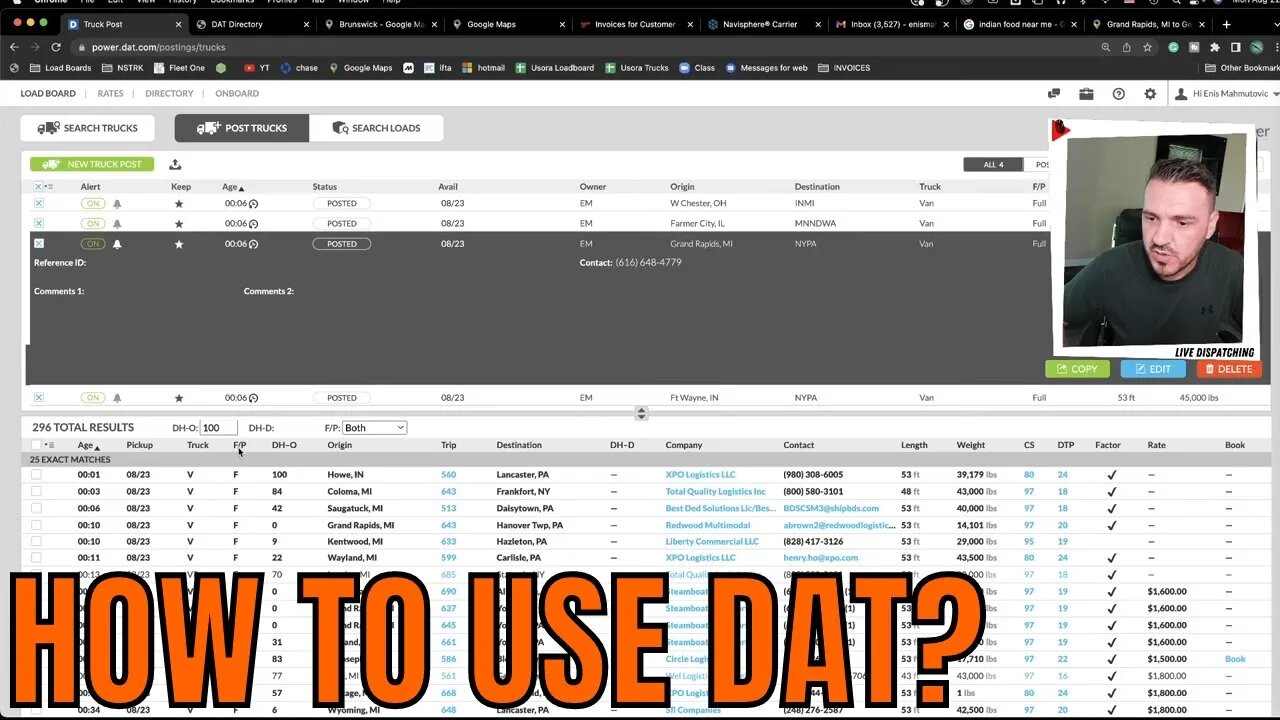This screenshot has height=720, width=1280.
Task: Click the Edit button
Action: tap(1153, 369)
